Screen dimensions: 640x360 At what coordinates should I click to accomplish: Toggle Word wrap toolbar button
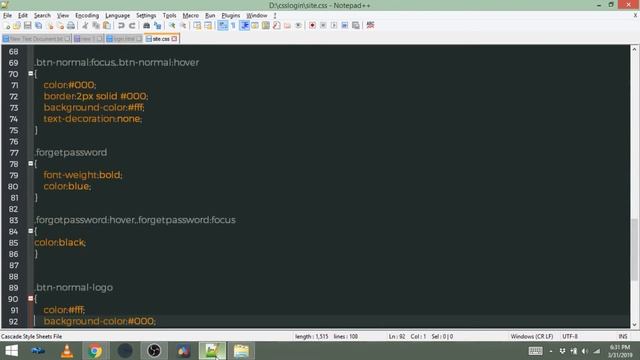coord(222,26)
